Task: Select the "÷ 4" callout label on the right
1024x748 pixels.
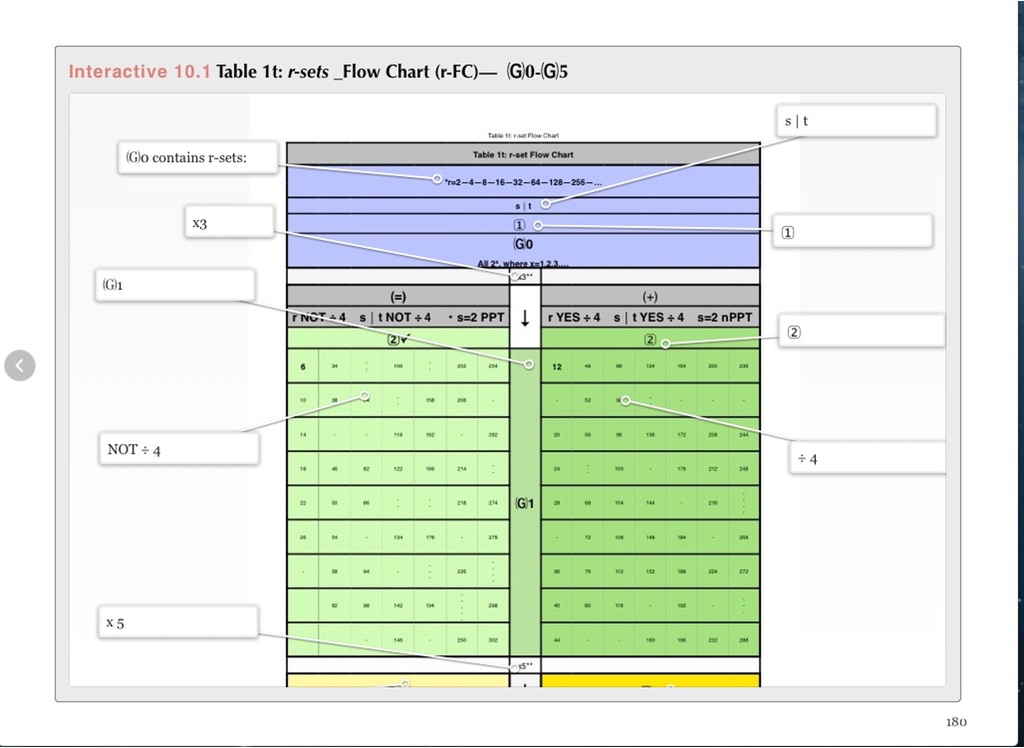Action: (x=866, y=458)
